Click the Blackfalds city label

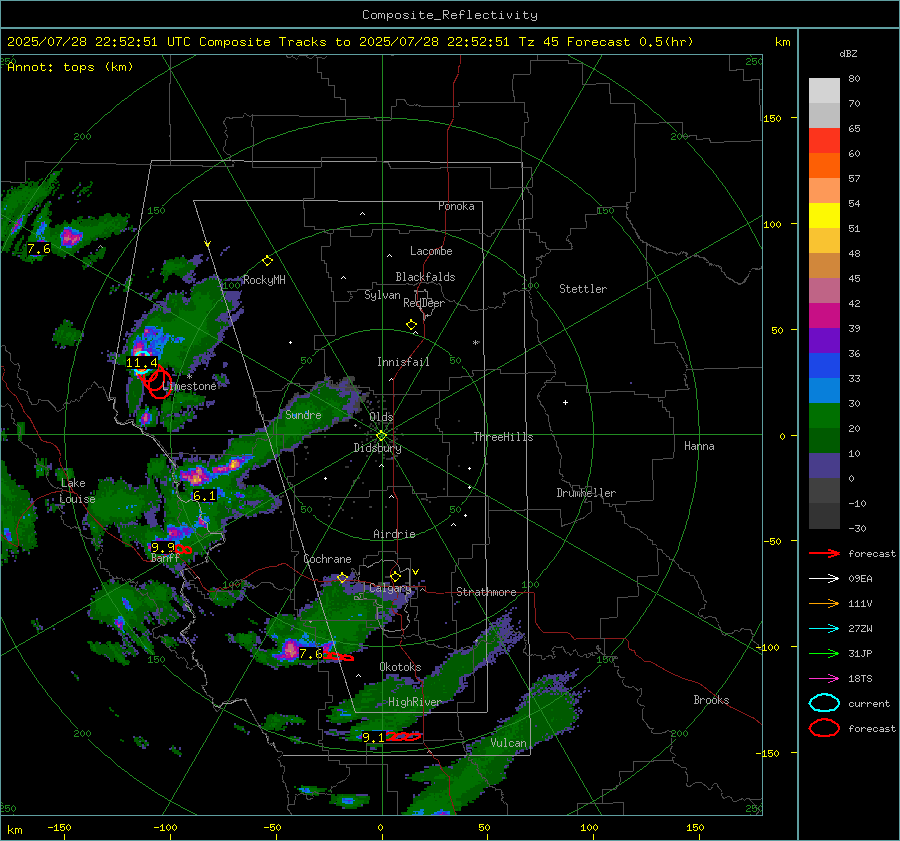click(x=425, y=277)
